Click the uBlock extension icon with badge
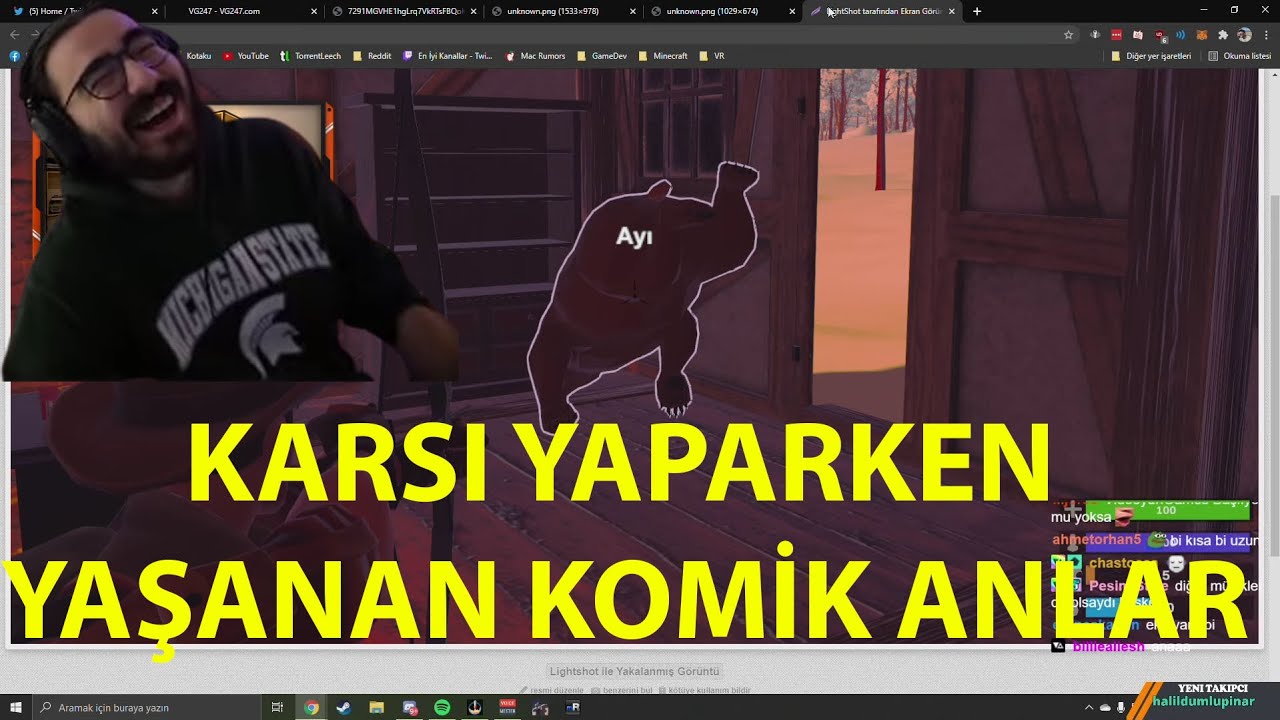 point(1159,35)
